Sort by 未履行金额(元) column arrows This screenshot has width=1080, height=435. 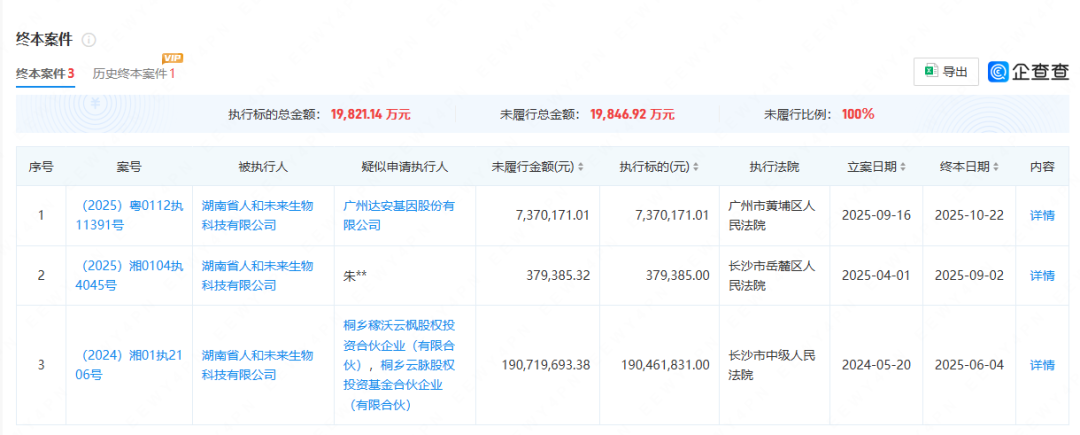(581, 167)
